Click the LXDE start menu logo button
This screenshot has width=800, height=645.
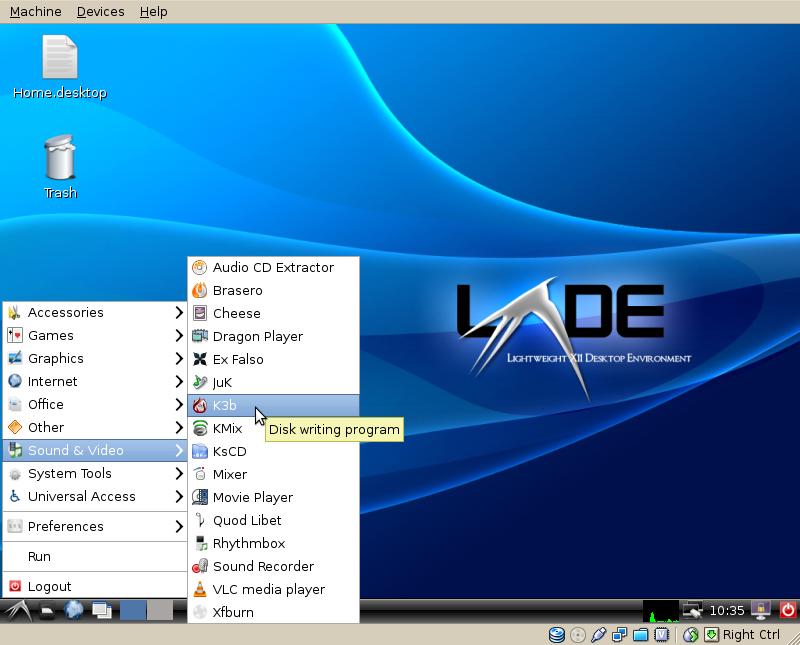click(16, 610)
